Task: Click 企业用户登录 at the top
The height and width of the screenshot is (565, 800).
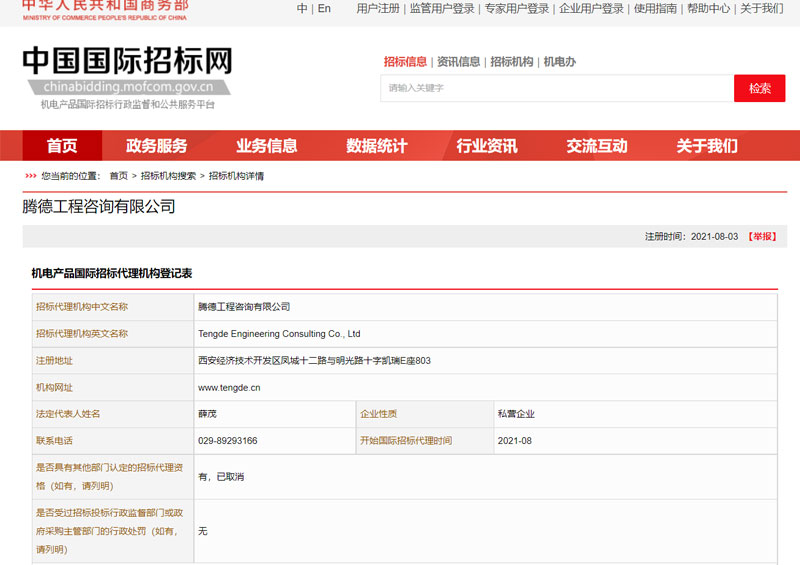Action: [x=591, y=9]
